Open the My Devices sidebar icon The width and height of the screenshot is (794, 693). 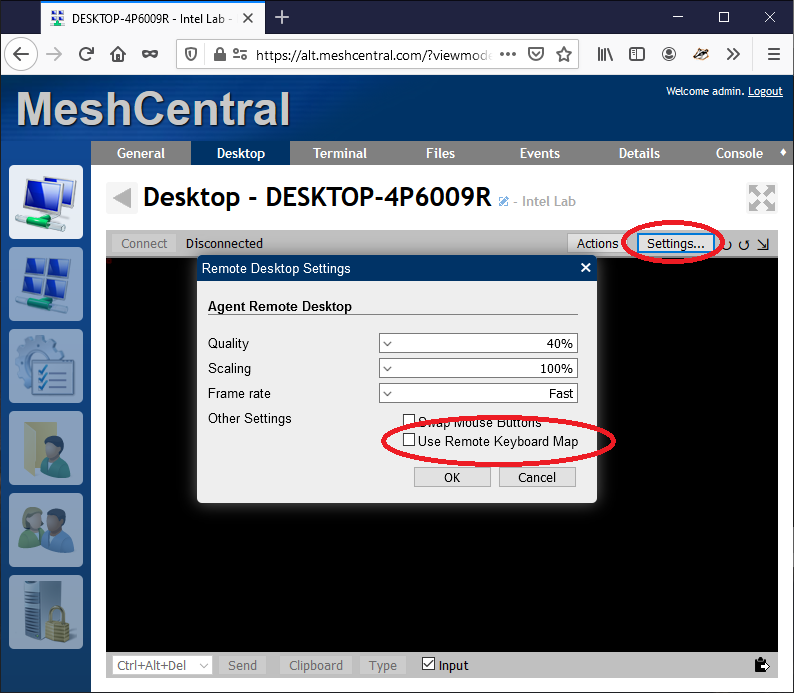(x=46, y=202)
